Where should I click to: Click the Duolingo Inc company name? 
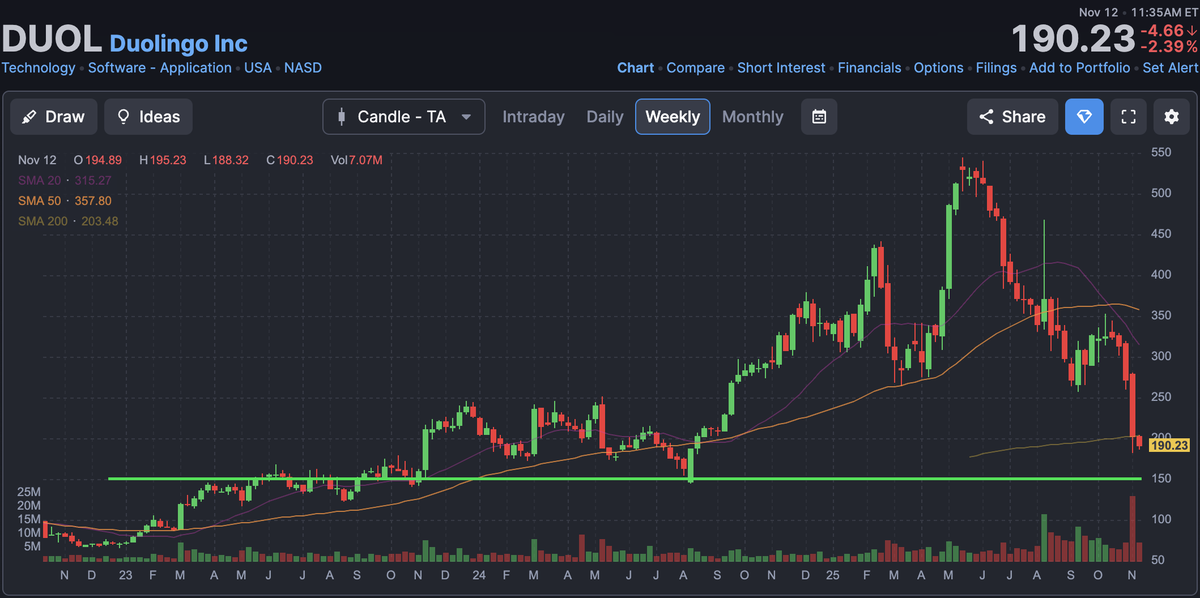click(x=178, y=43)
